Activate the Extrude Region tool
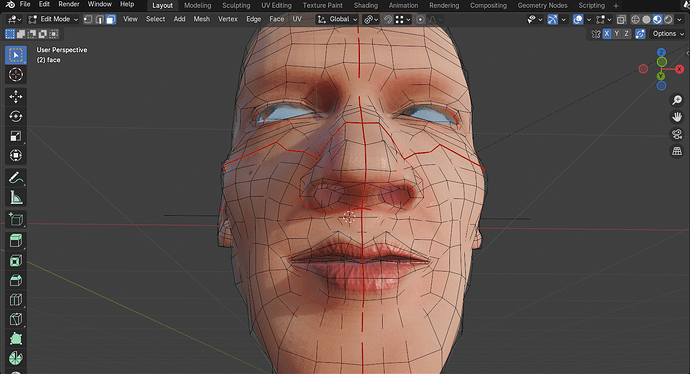Screen dimensions: 690x374 [x=16, y=241]
